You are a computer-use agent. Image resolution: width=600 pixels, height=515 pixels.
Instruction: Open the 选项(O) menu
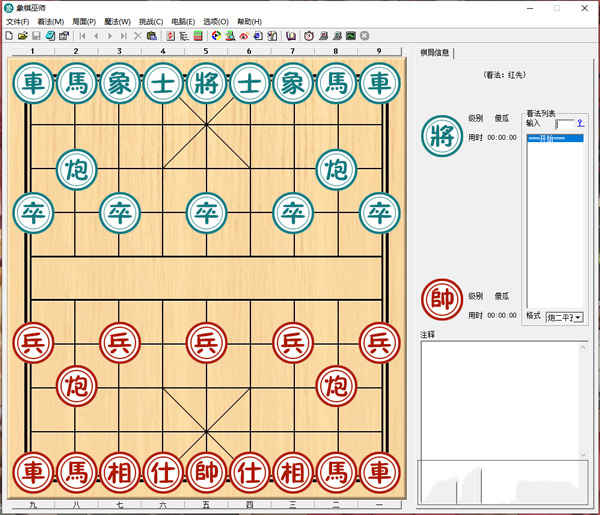(x=216, y=21)
